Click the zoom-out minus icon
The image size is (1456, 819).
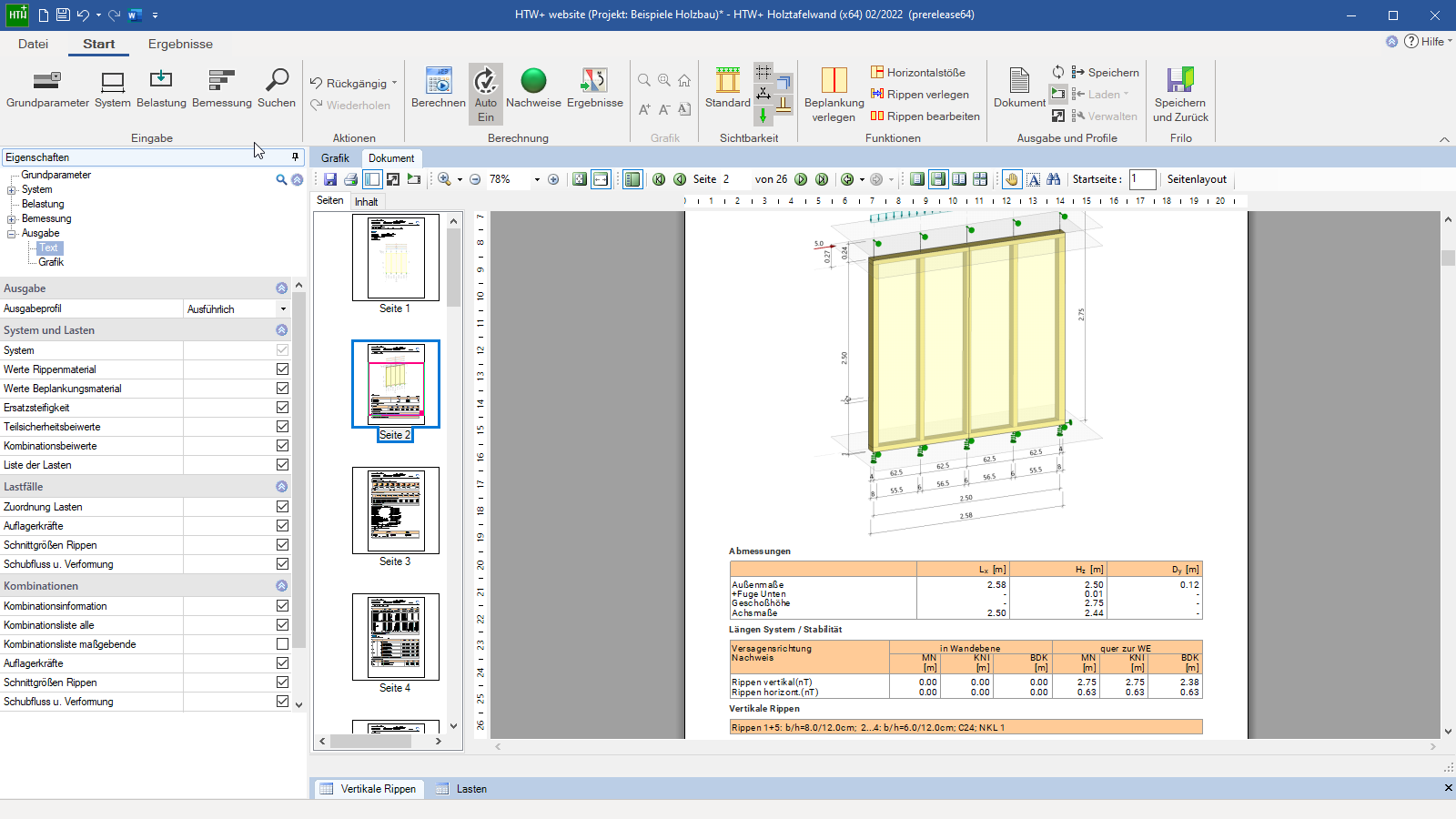click(x=475, y=179)
